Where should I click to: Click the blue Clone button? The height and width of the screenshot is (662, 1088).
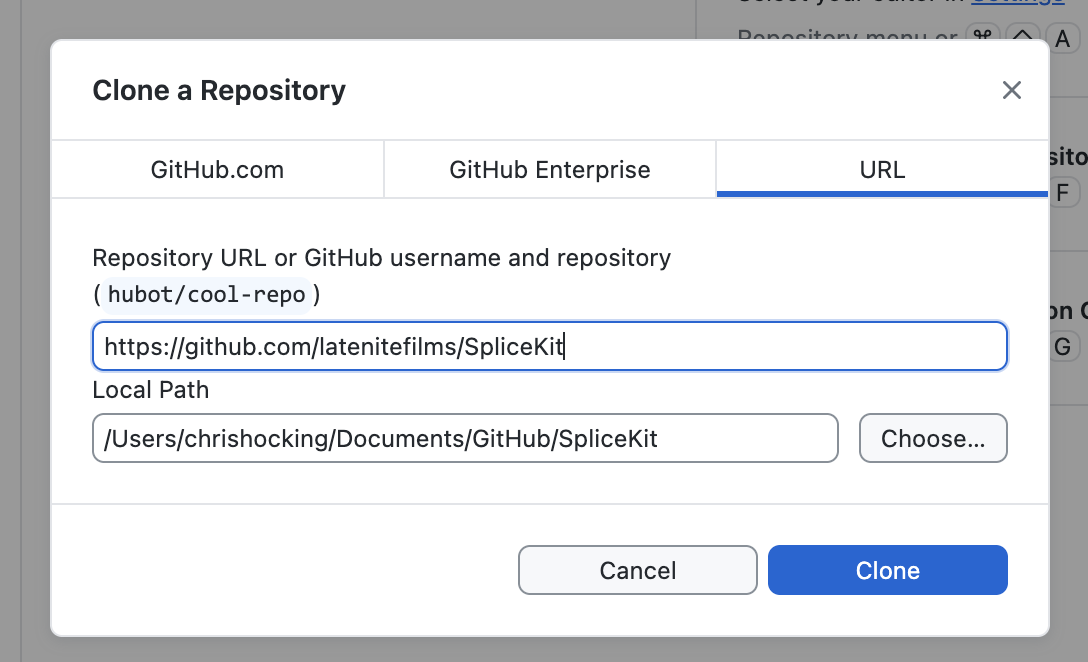point(887,570)
